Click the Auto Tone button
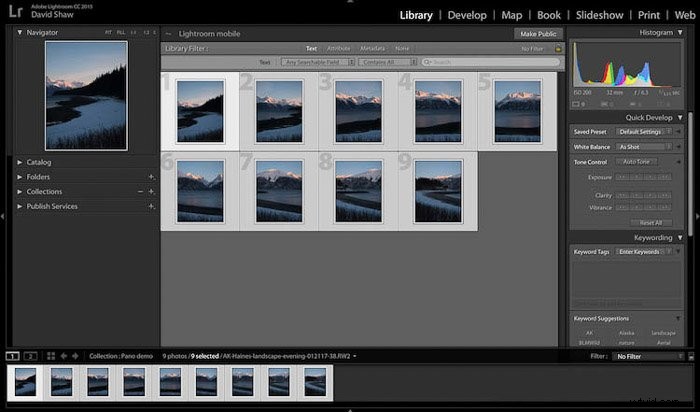This screenshot has height=412, width=700. click(x=636, y=162)
